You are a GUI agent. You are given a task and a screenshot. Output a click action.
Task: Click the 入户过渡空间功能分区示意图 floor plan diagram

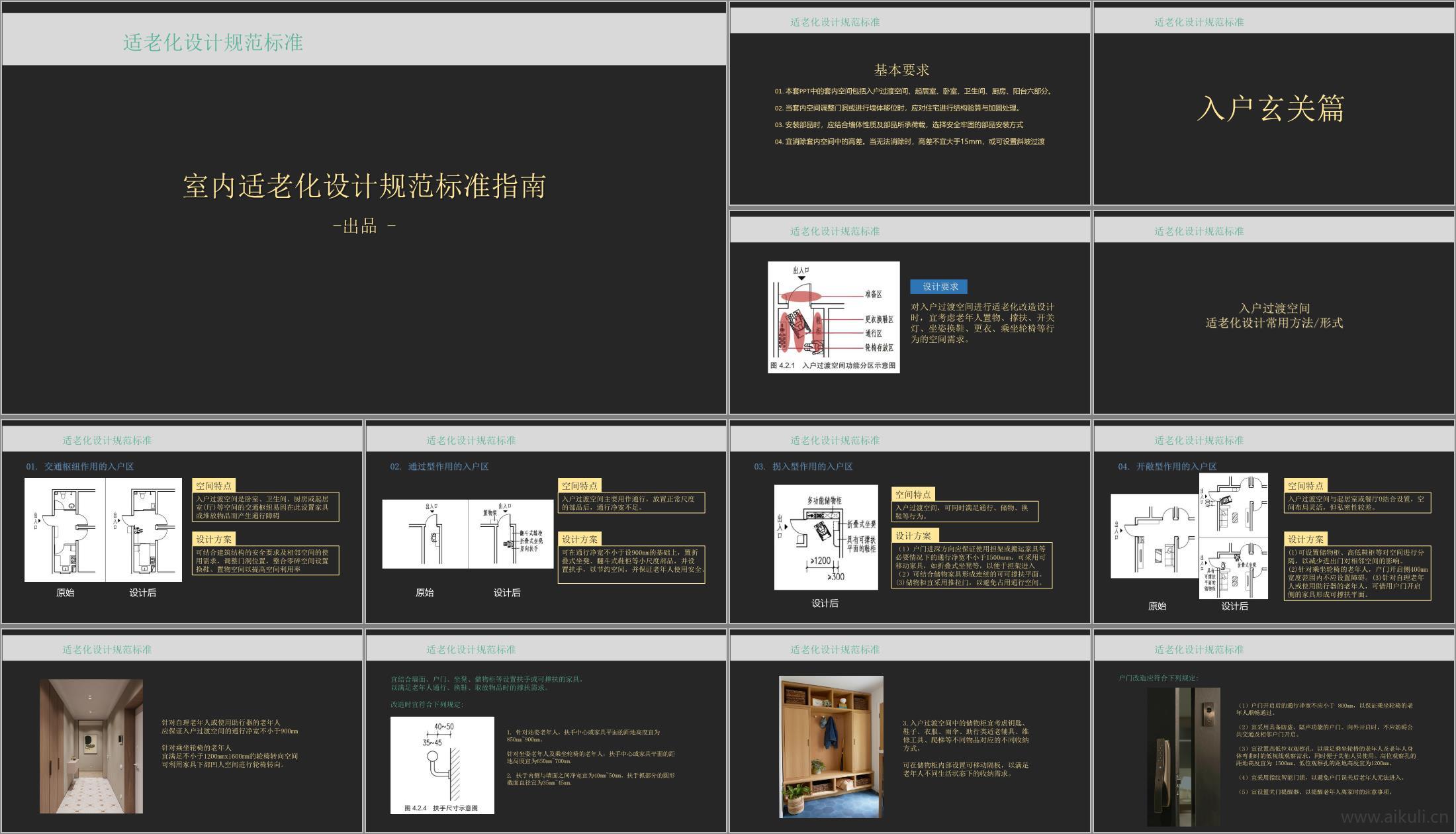[833, 316]
